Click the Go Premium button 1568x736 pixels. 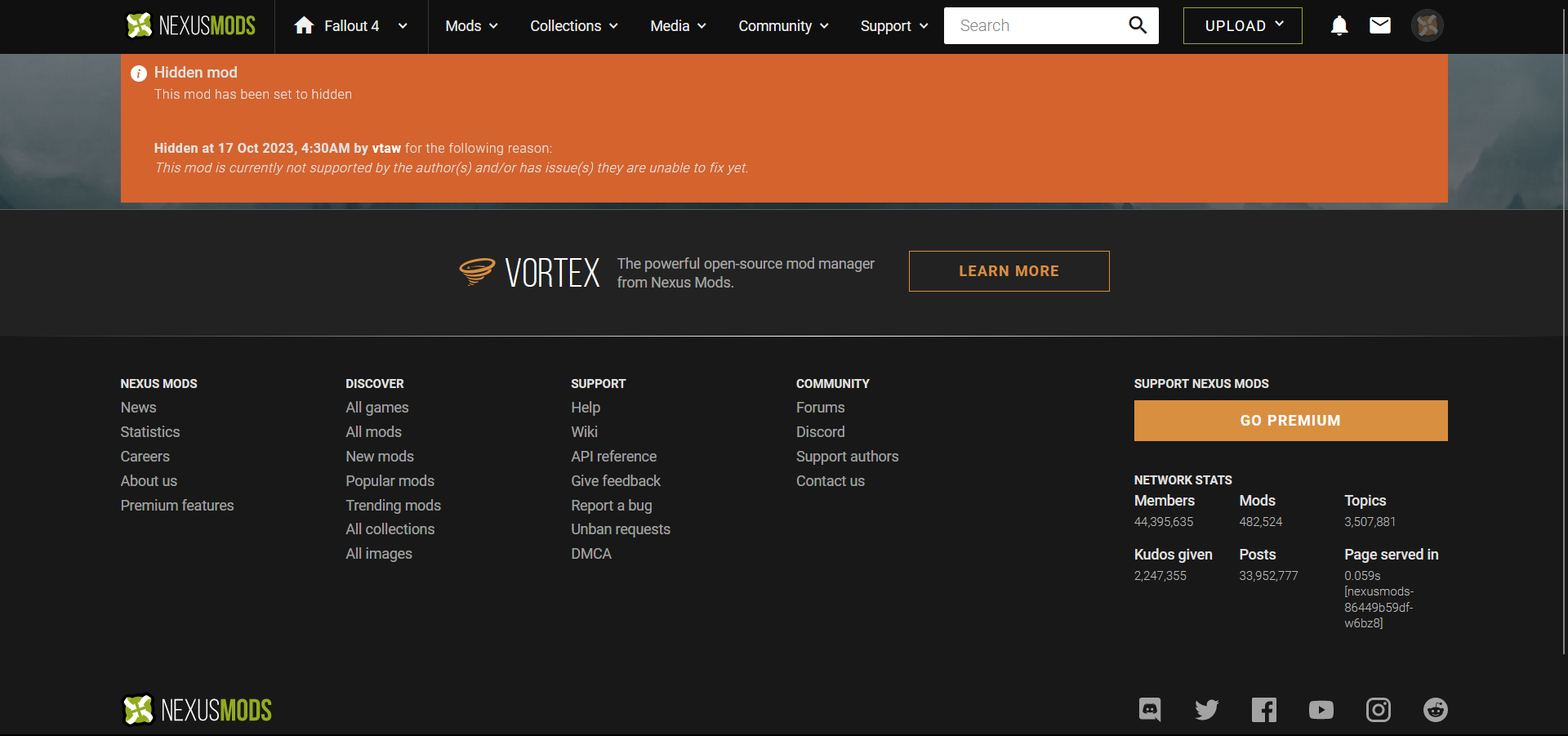(x=1291, y=421)
